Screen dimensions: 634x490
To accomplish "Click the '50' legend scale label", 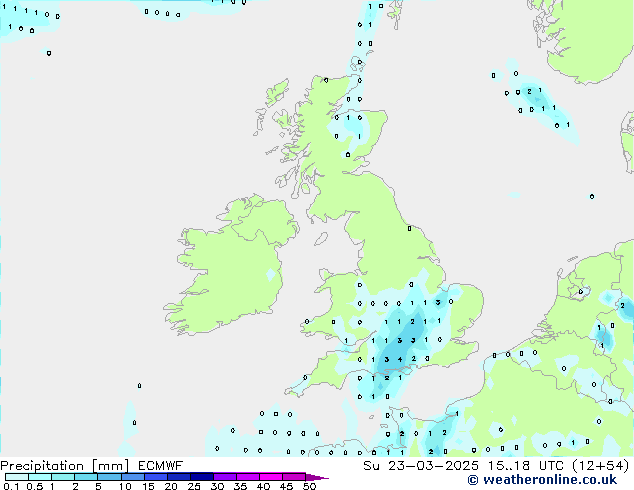I will coord(309,486).
